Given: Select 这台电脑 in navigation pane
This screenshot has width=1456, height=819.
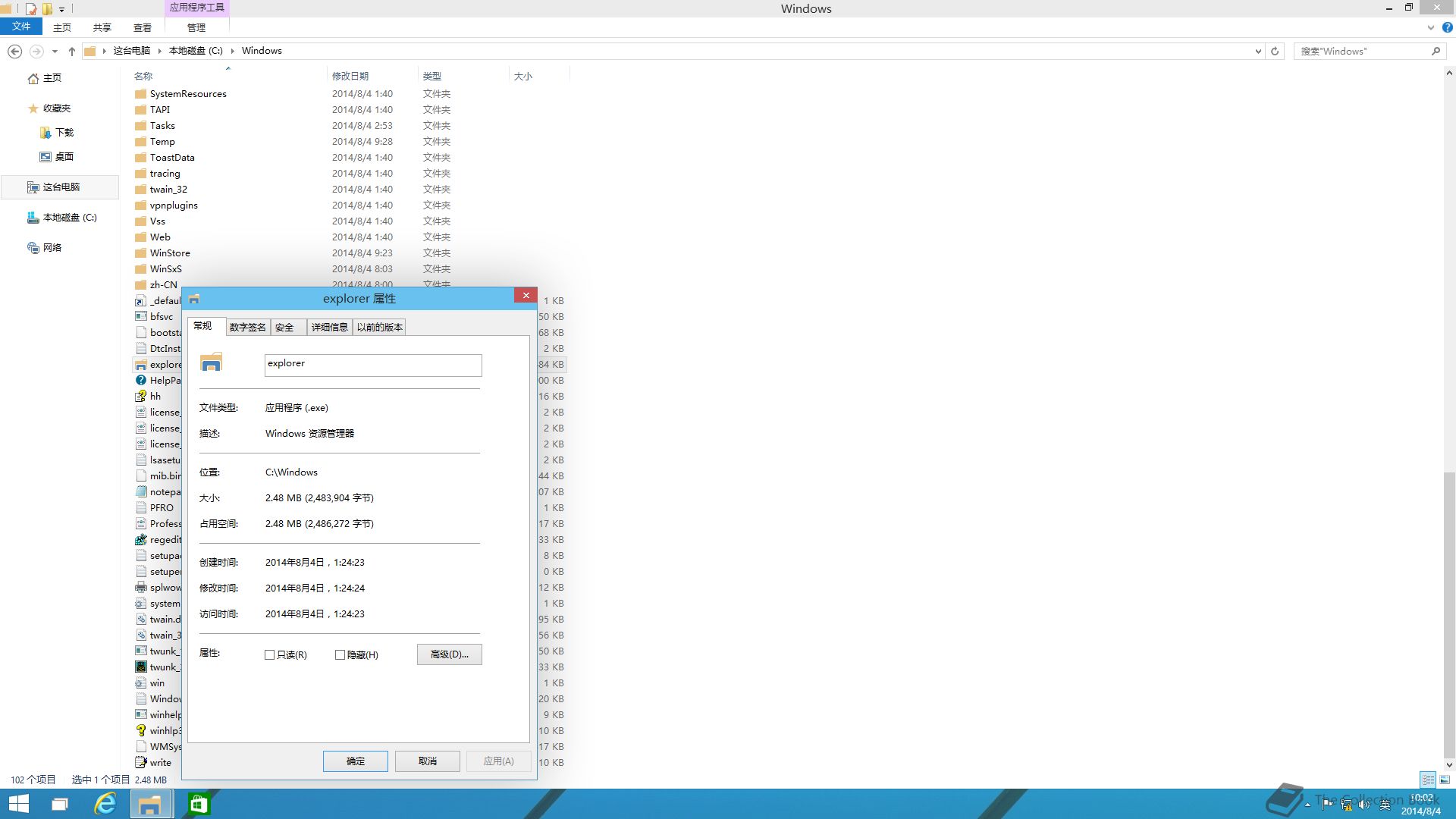Looking at the screenshot, I should click(61, 187).
